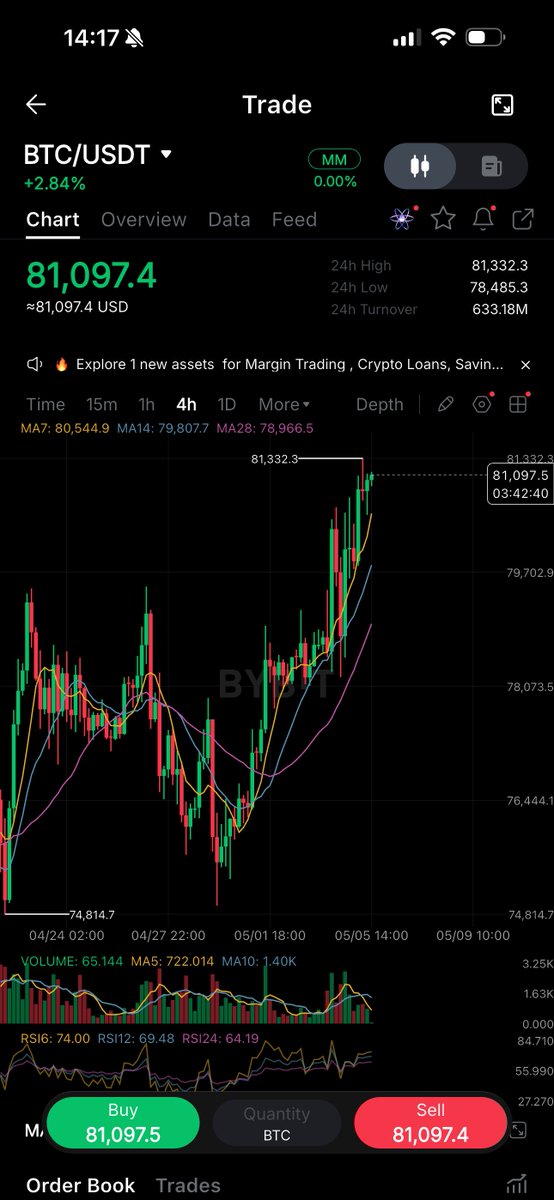Viewport: 554px width, 1200px height.
Task: Open the chart layout grid icon
Action: point(518,404)
